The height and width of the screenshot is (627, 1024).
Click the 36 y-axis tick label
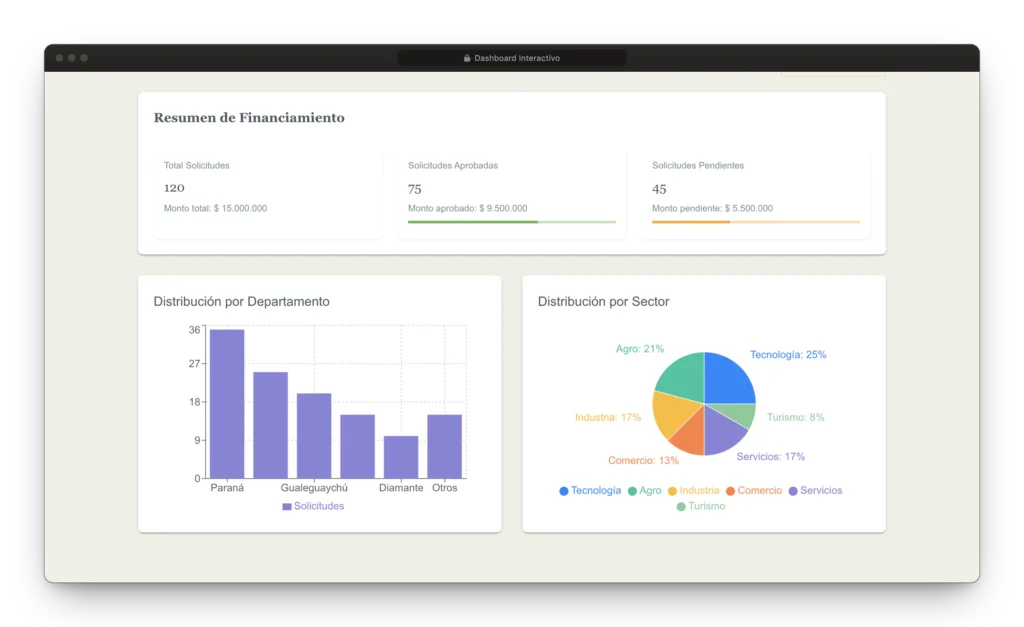coord(195,330)
